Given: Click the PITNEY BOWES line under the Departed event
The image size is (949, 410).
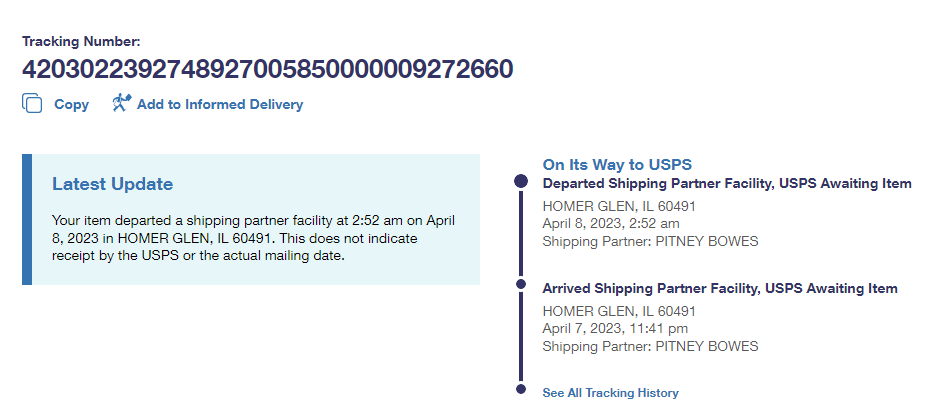Looking at the screenshot, I should coord(650,241).
